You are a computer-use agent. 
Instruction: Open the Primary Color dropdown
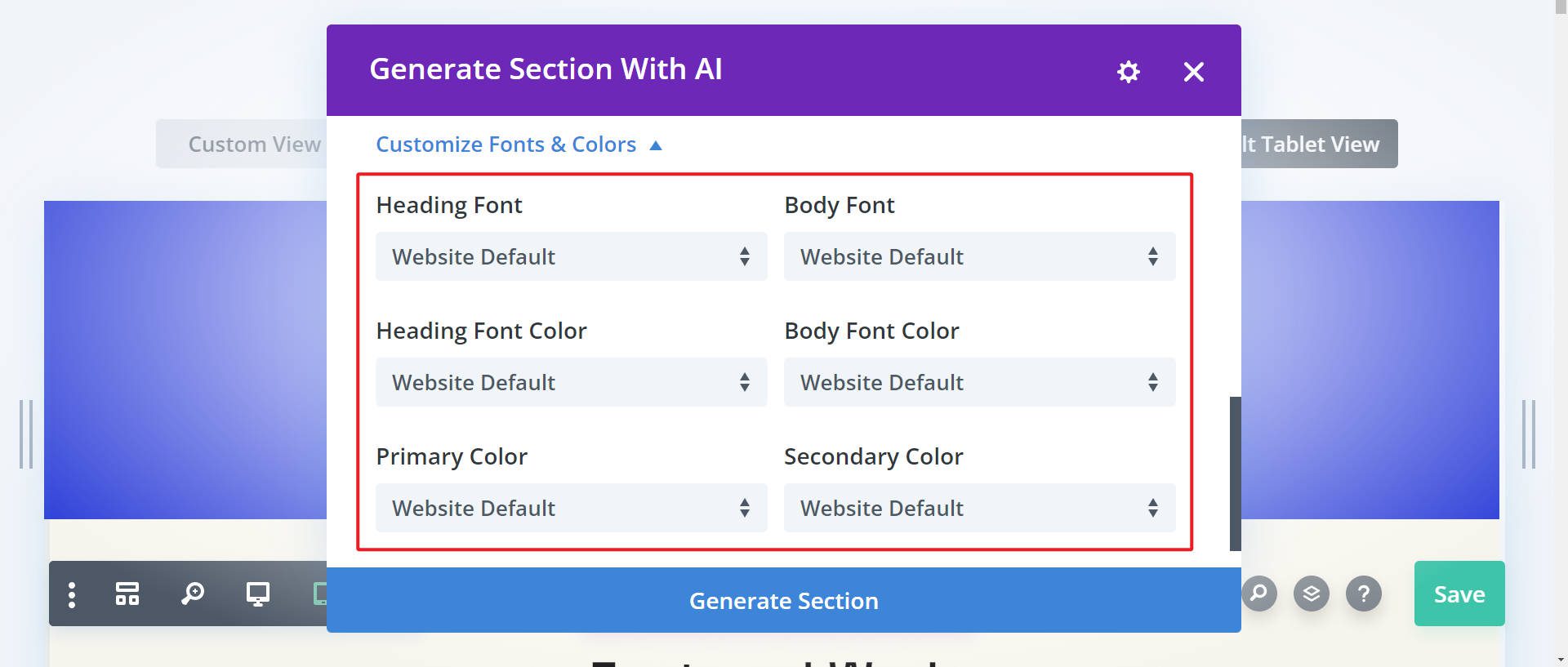pos(571,508)
